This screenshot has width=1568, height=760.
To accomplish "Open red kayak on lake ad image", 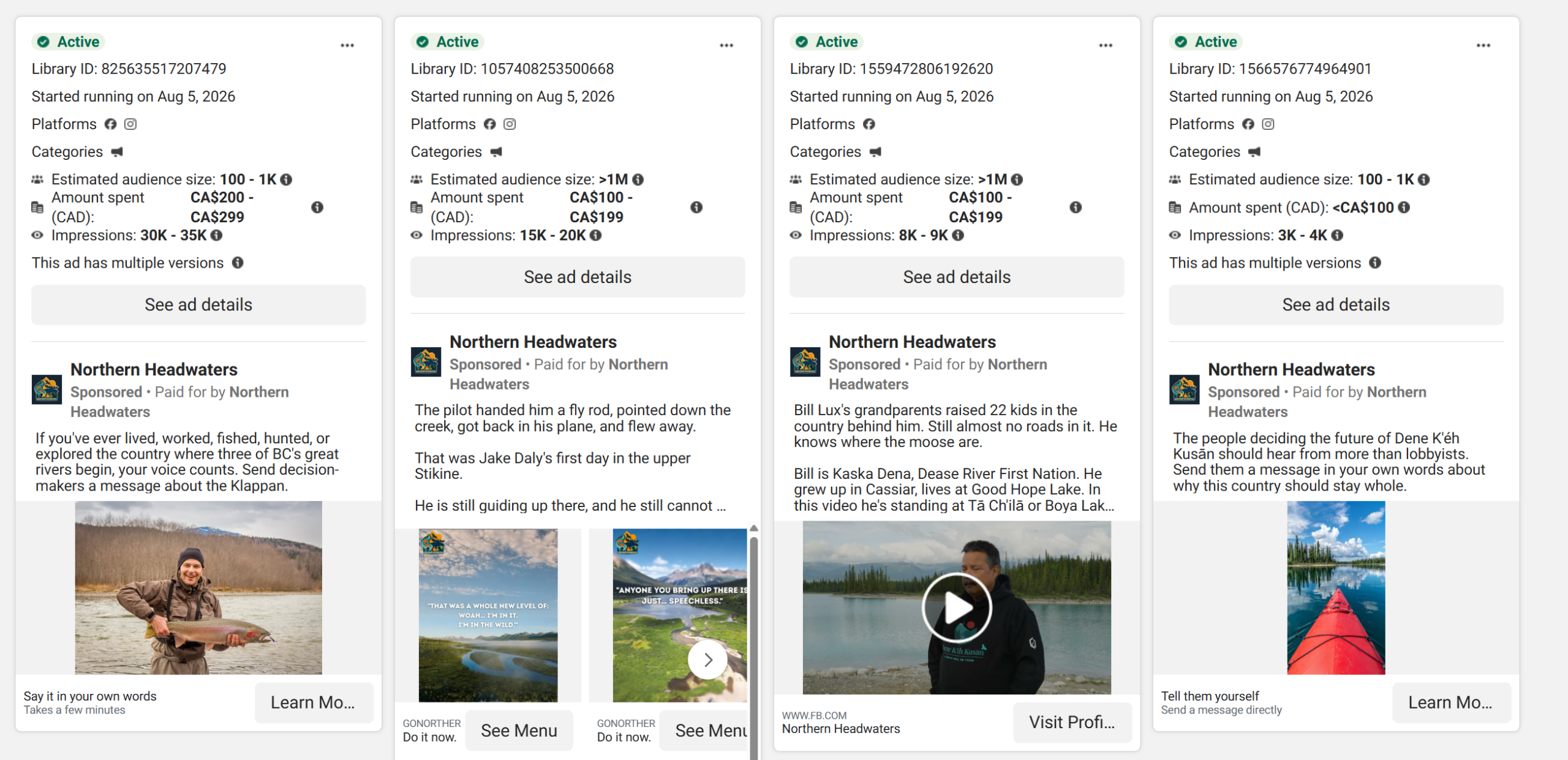I will [1336, 588].
